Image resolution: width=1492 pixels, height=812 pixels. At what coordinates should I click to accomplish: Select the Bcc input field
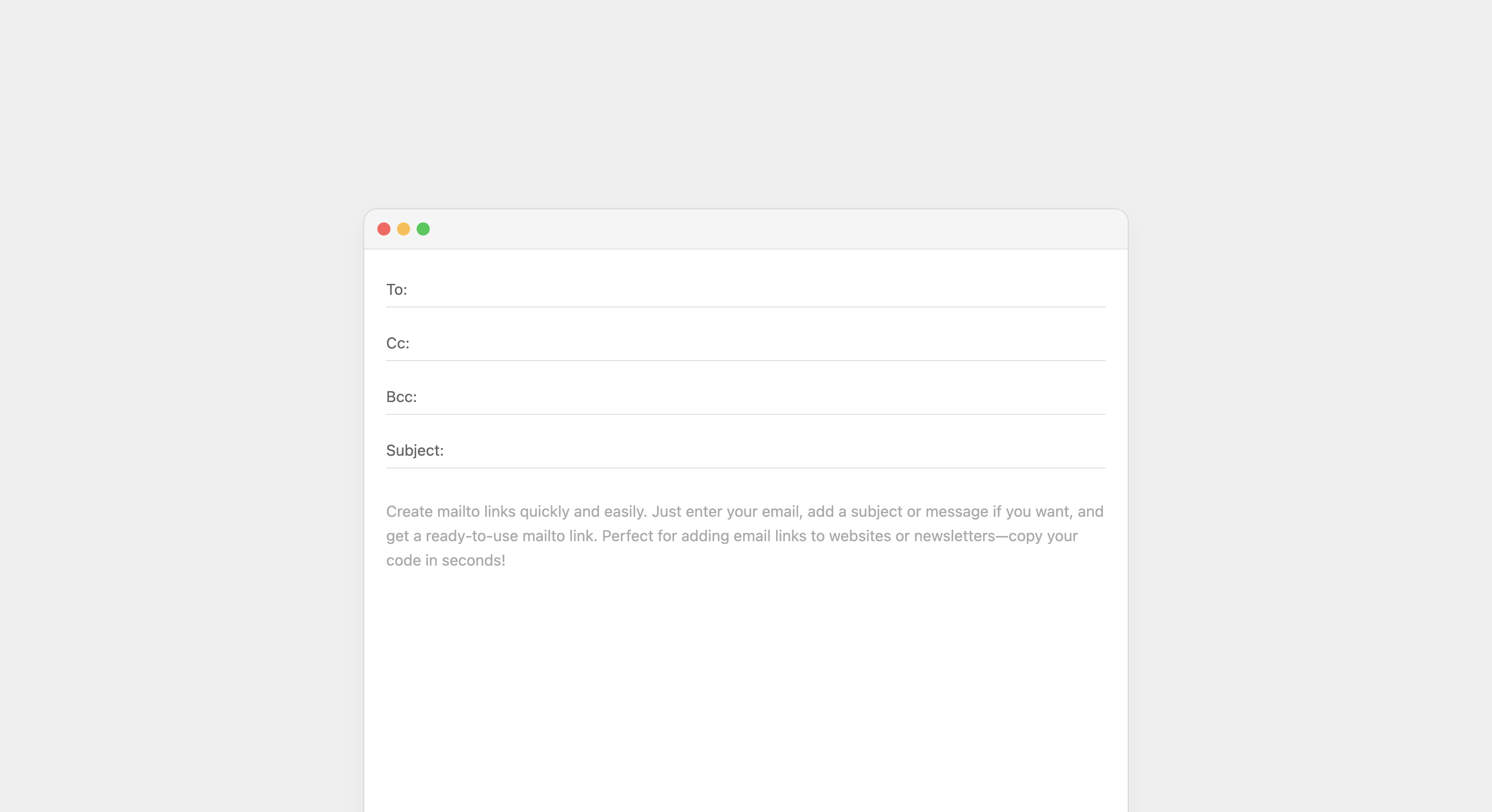tap(753, 397)
